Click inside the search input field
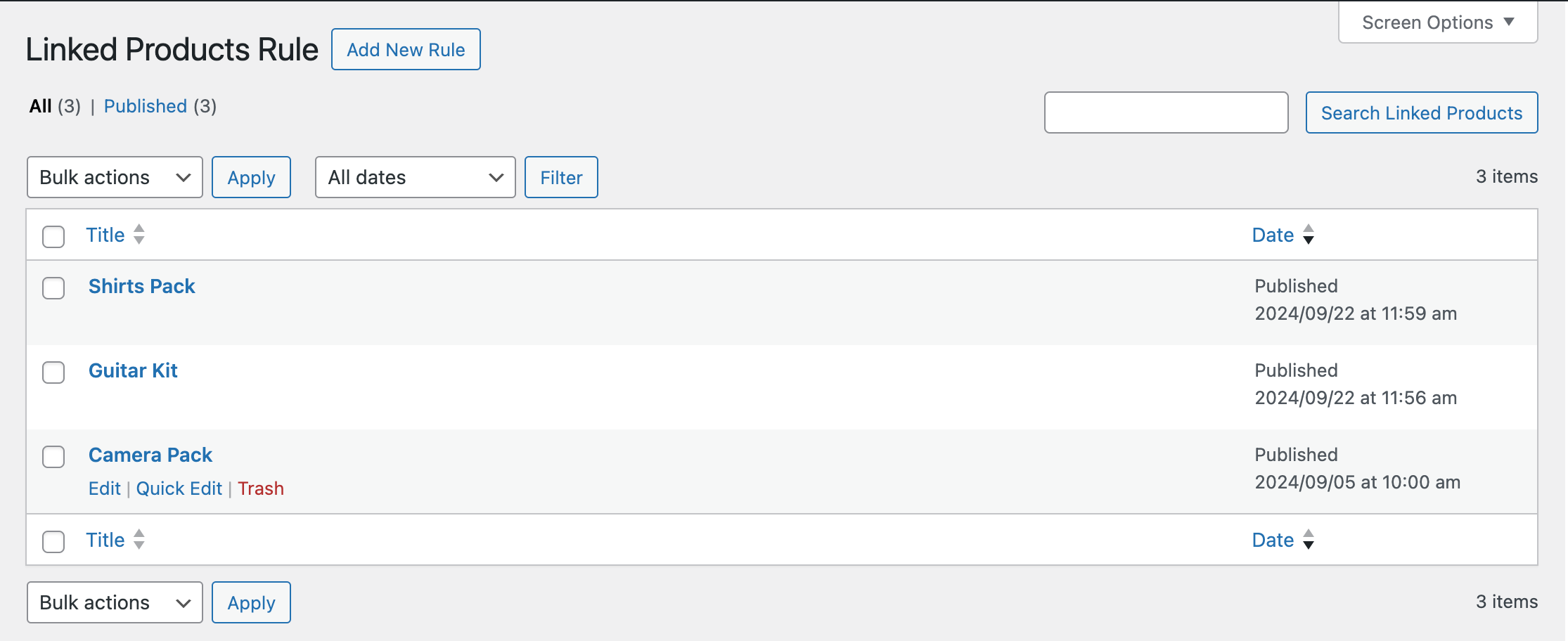Image resolution: width=1568 pixels, height=641 pixels. pos(1166,112)
